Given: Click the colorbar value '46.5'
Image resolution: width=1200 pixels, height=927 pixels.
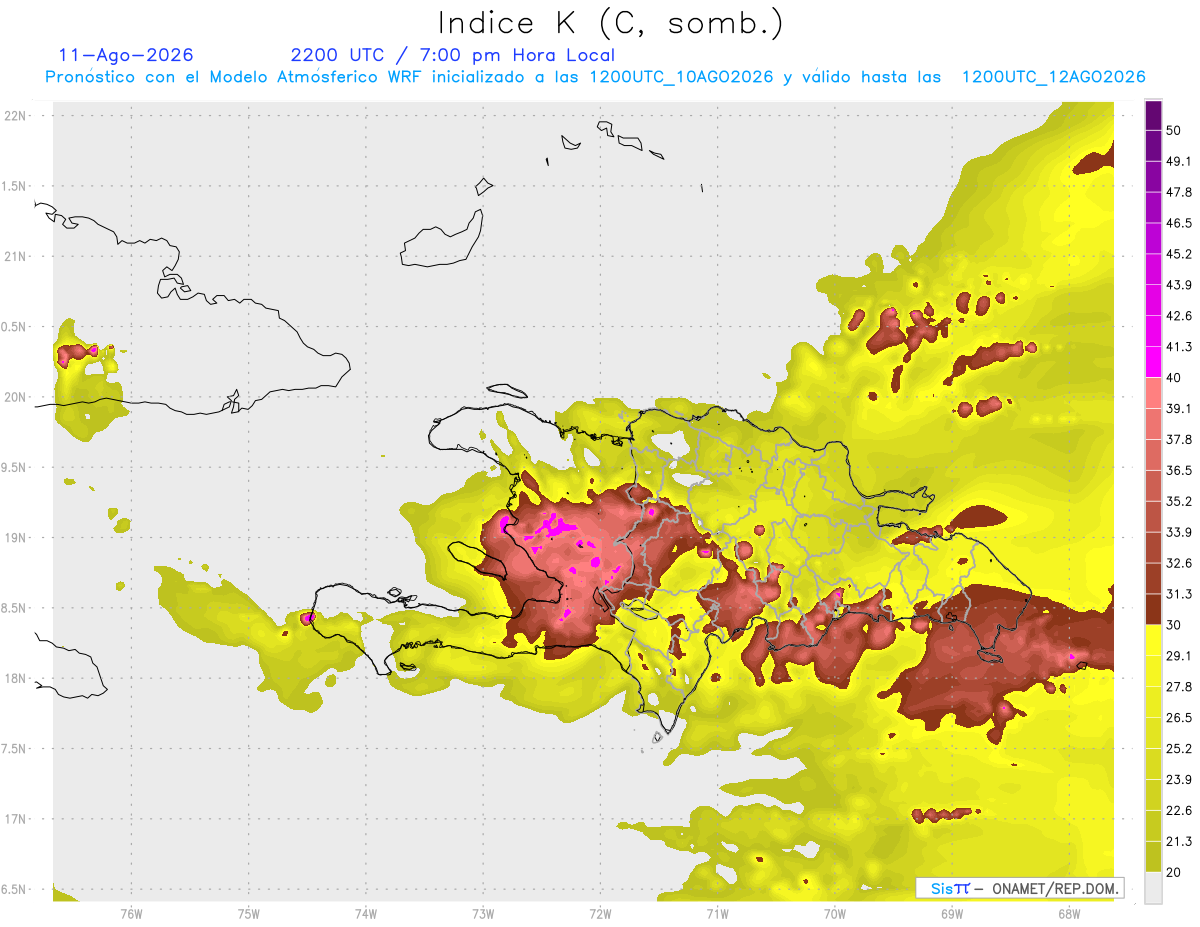Looking at the screenshot, I should click(x=1178, y=223).
